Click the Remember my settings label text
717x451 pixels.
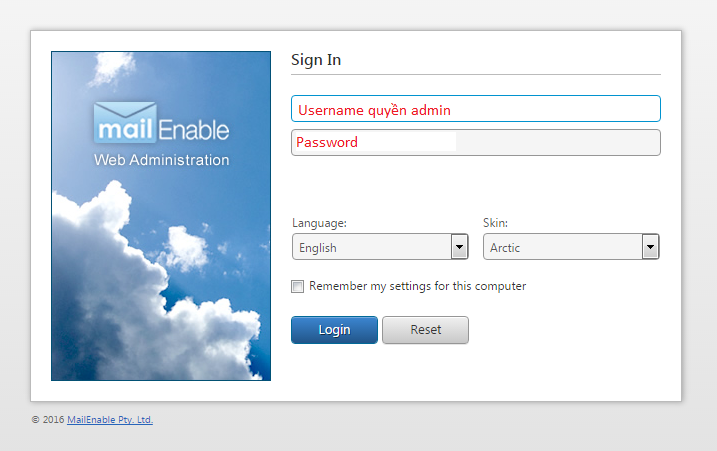click(x=417, y=286)
